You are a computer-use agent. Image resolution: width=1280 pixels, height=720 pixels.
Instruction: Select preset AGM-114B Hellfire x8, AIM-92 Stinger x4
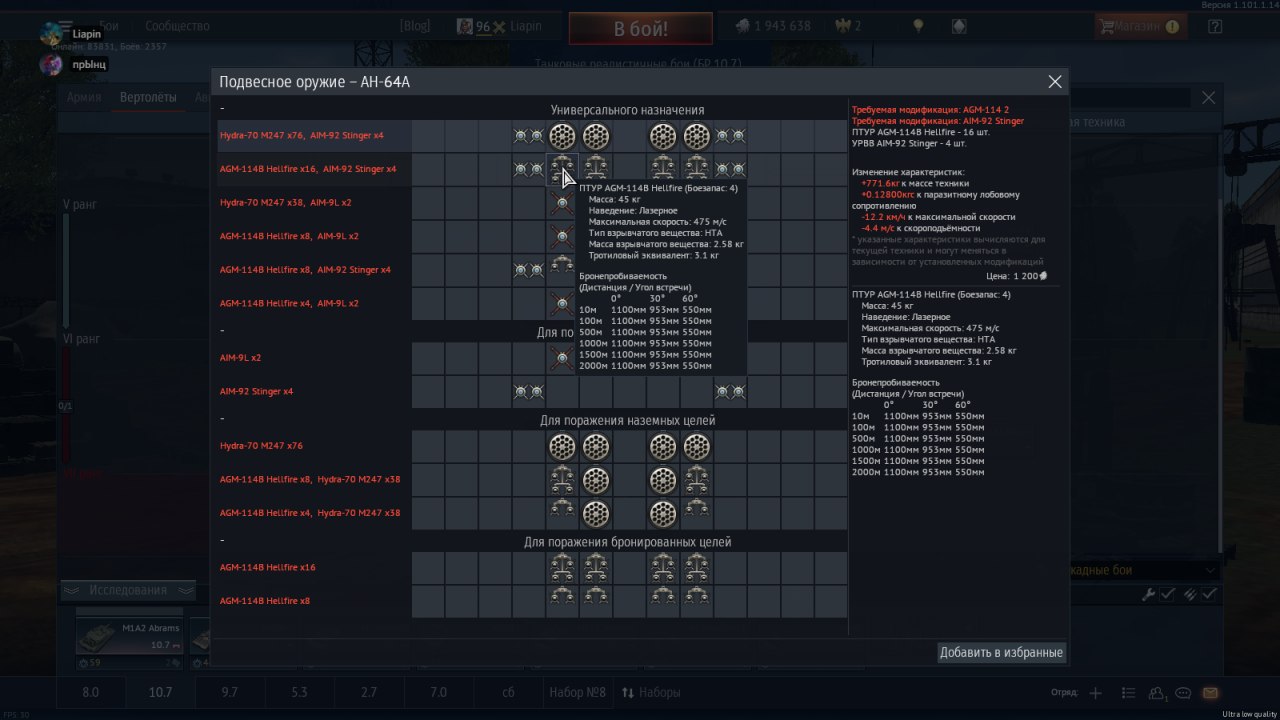point(305,270)
